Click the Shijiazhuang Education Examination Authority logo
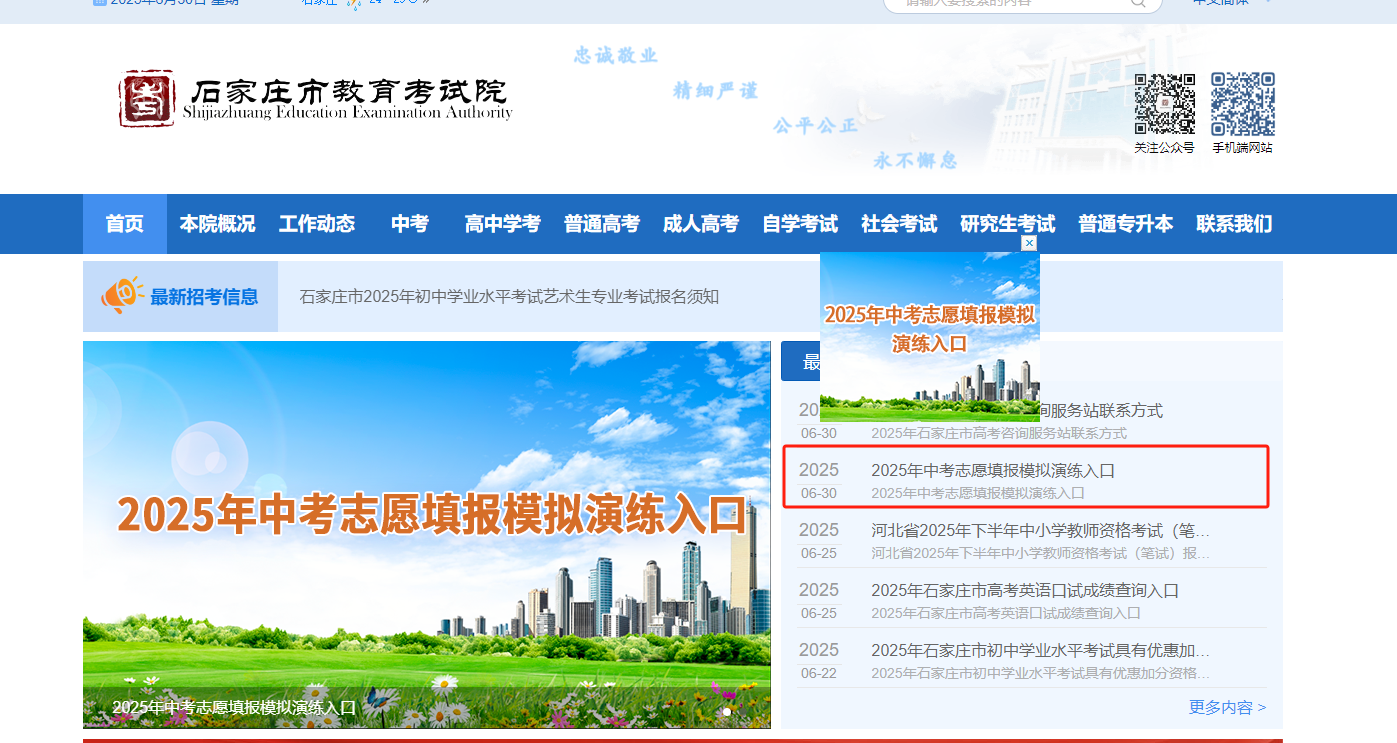 point(314,99)
